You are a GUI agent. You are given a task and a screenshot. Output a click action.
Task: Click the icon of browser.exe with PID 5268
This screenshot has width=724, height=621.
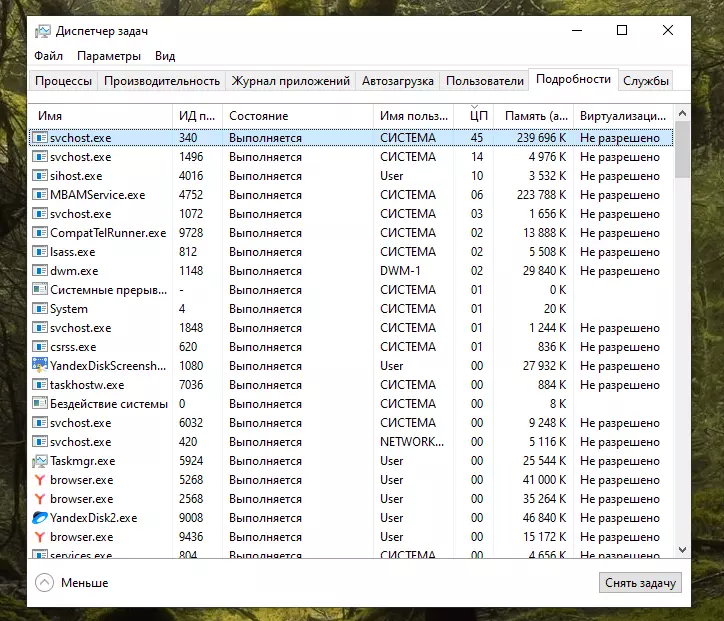(x=40, y=480)
